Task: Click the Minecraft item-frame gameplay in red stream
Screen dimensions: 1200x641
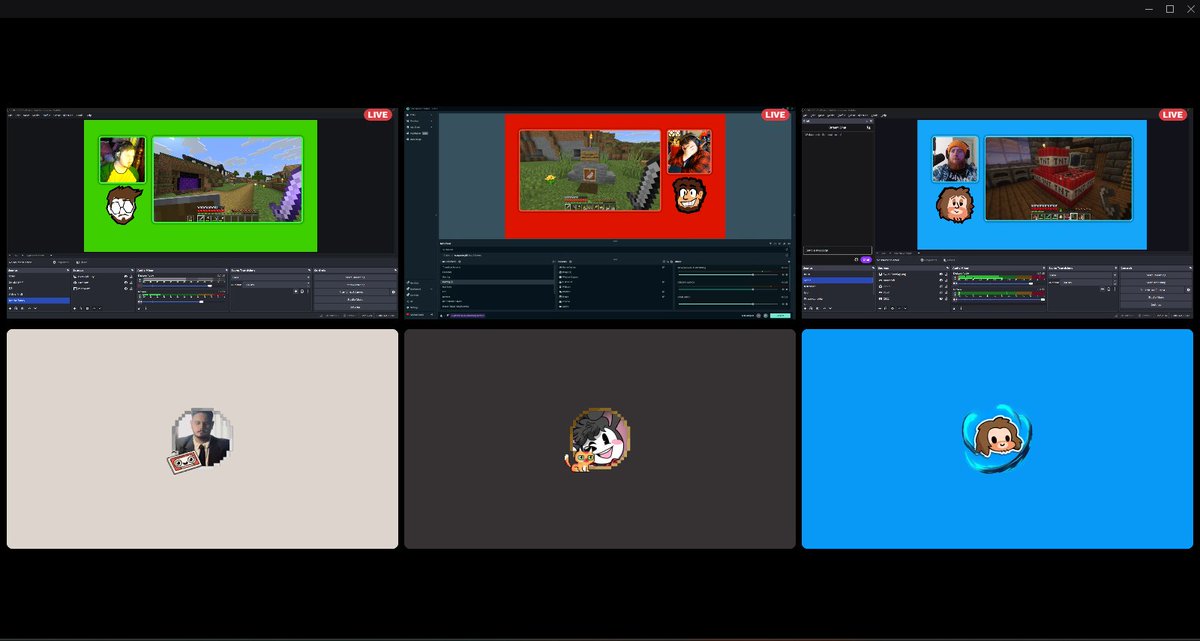Action: [590, 170]
